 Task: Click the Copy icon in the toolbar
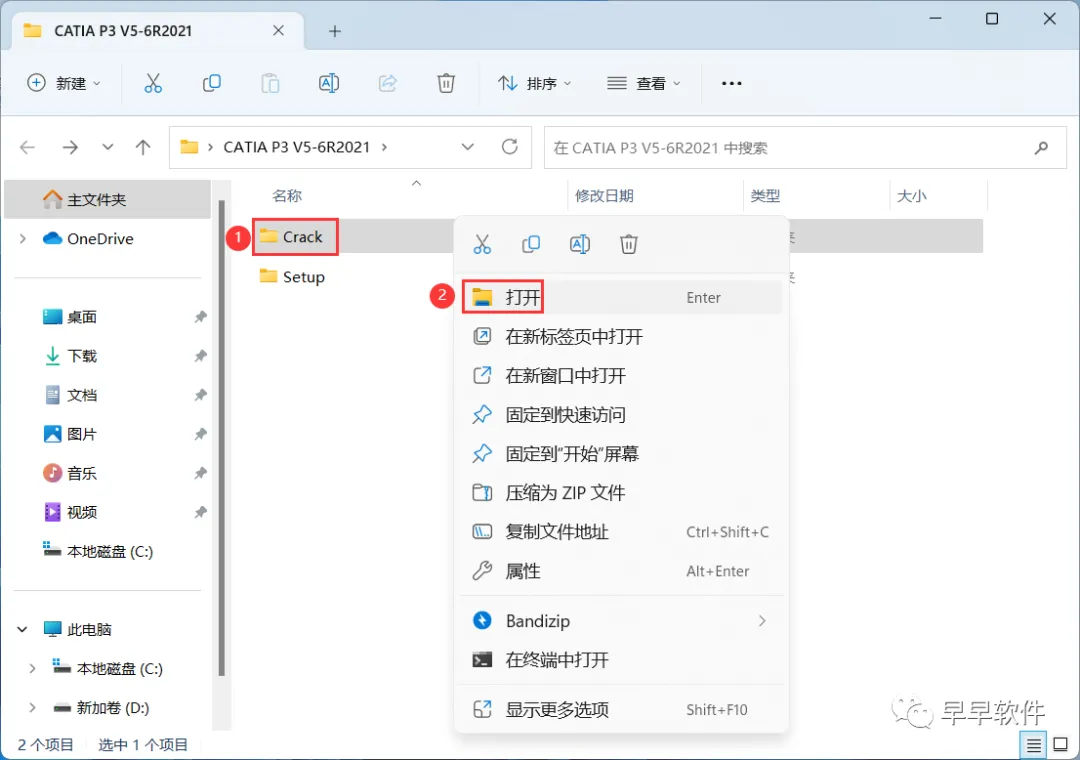click(211, 83)
